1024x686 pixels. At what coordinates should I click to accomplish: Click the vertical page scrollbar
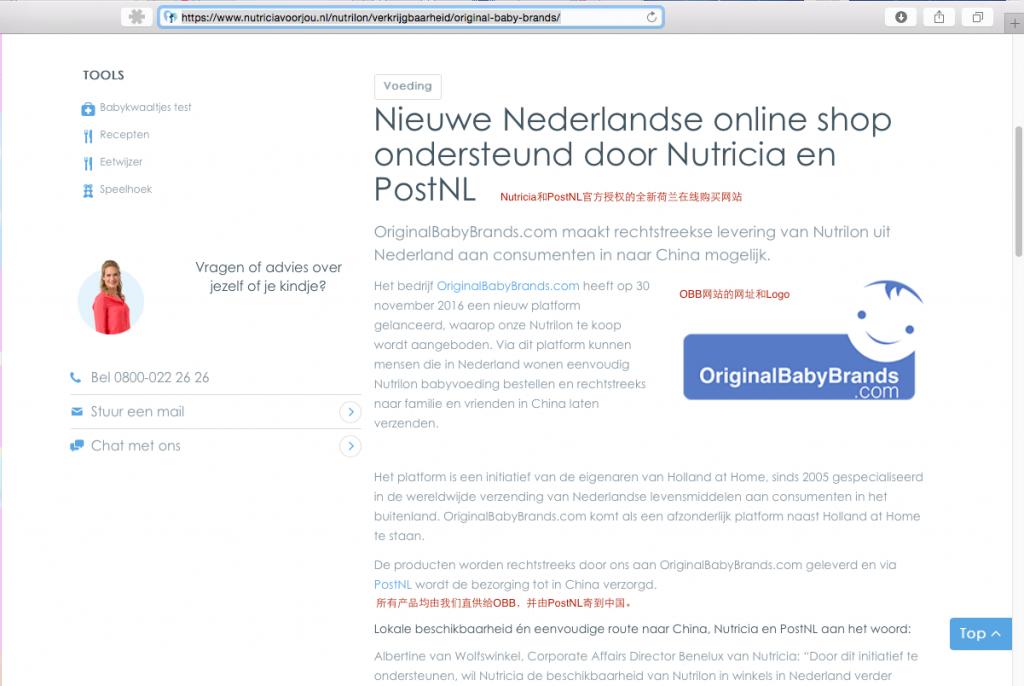click(x=1018, y=191)
